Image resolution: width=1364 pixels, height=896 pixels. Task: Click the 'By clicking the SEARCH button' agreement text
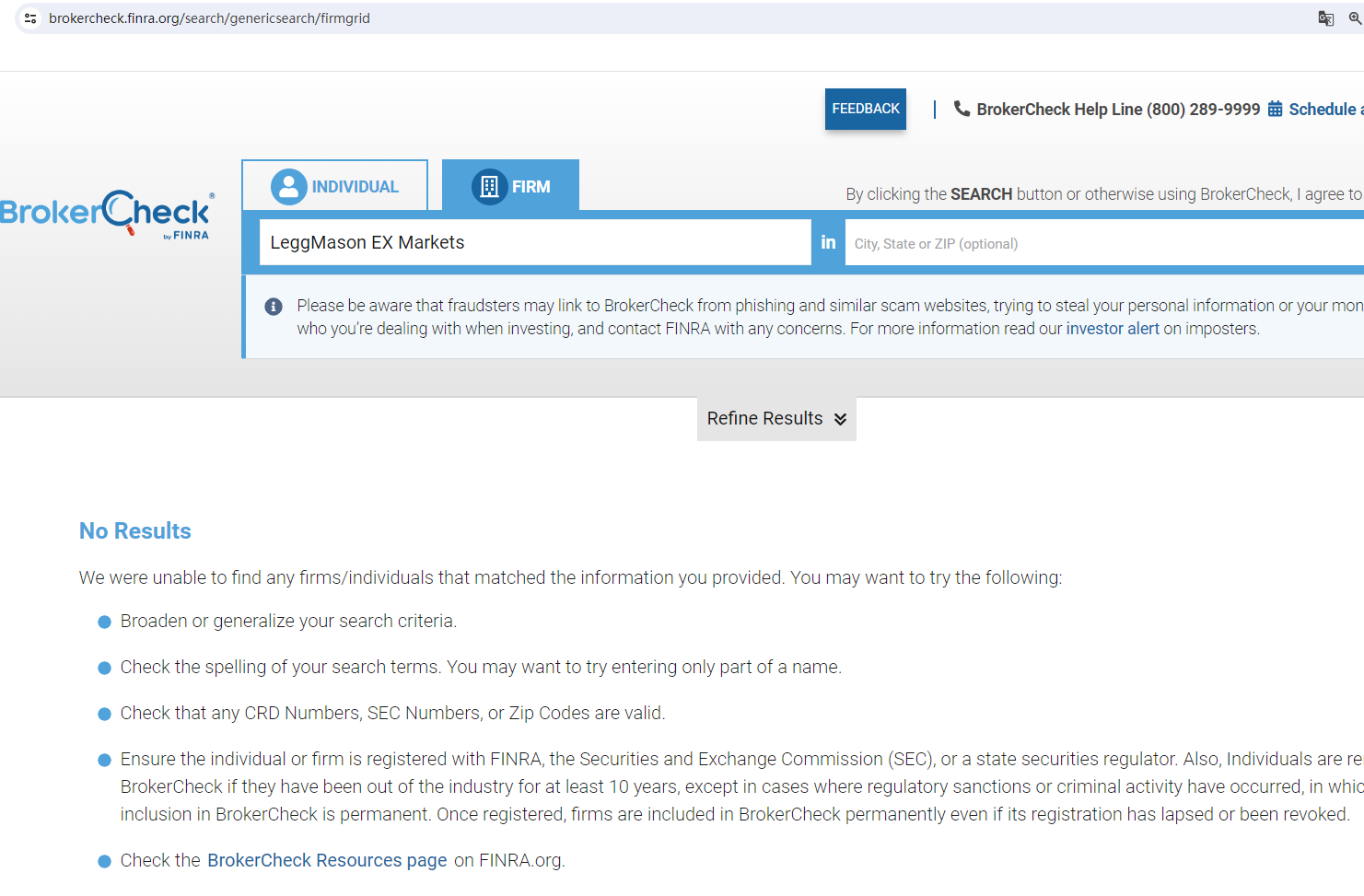[x=1104, y=194]
